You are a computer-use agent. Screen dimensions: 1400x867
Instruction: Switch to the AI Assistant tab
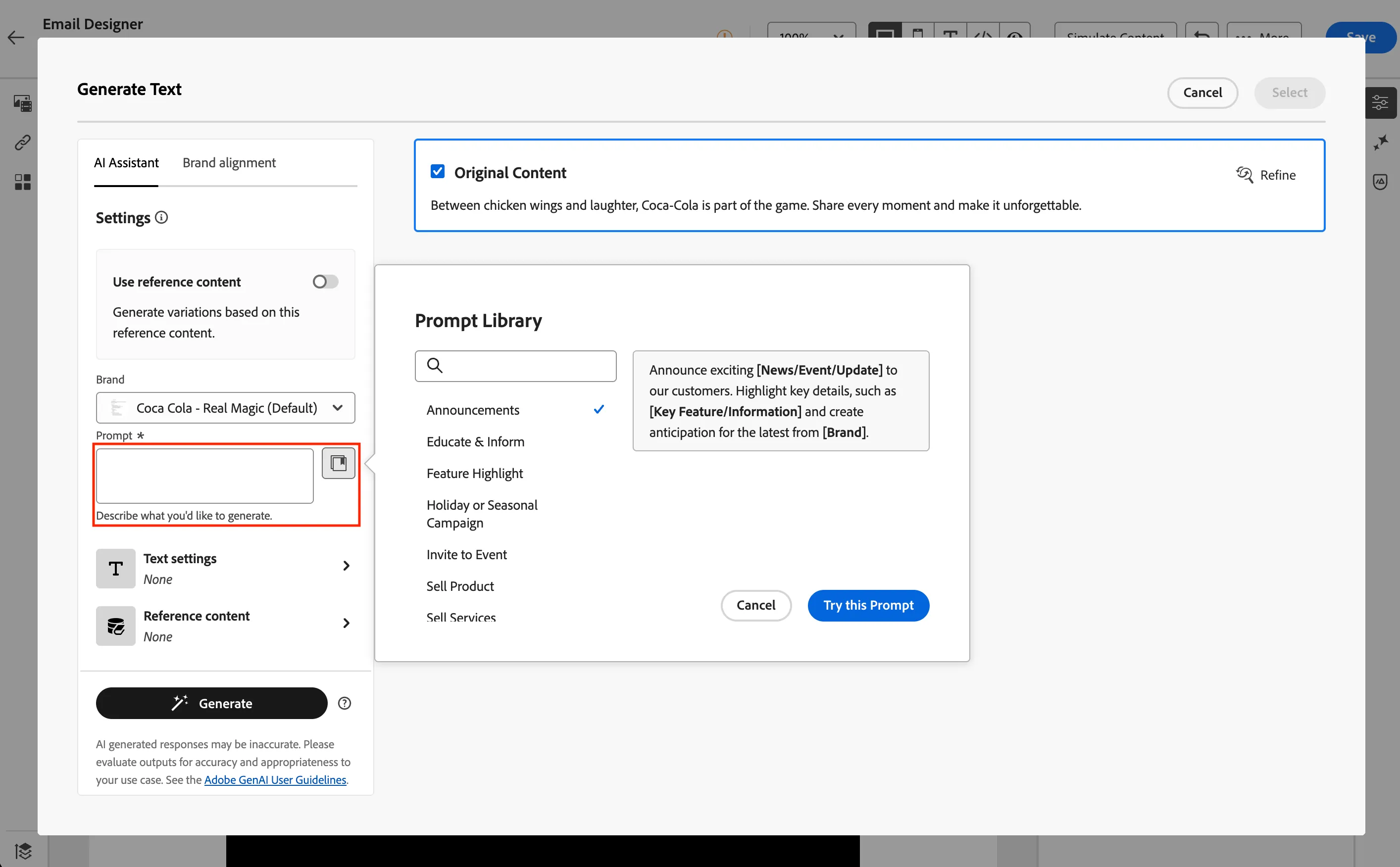click(126, 163)
